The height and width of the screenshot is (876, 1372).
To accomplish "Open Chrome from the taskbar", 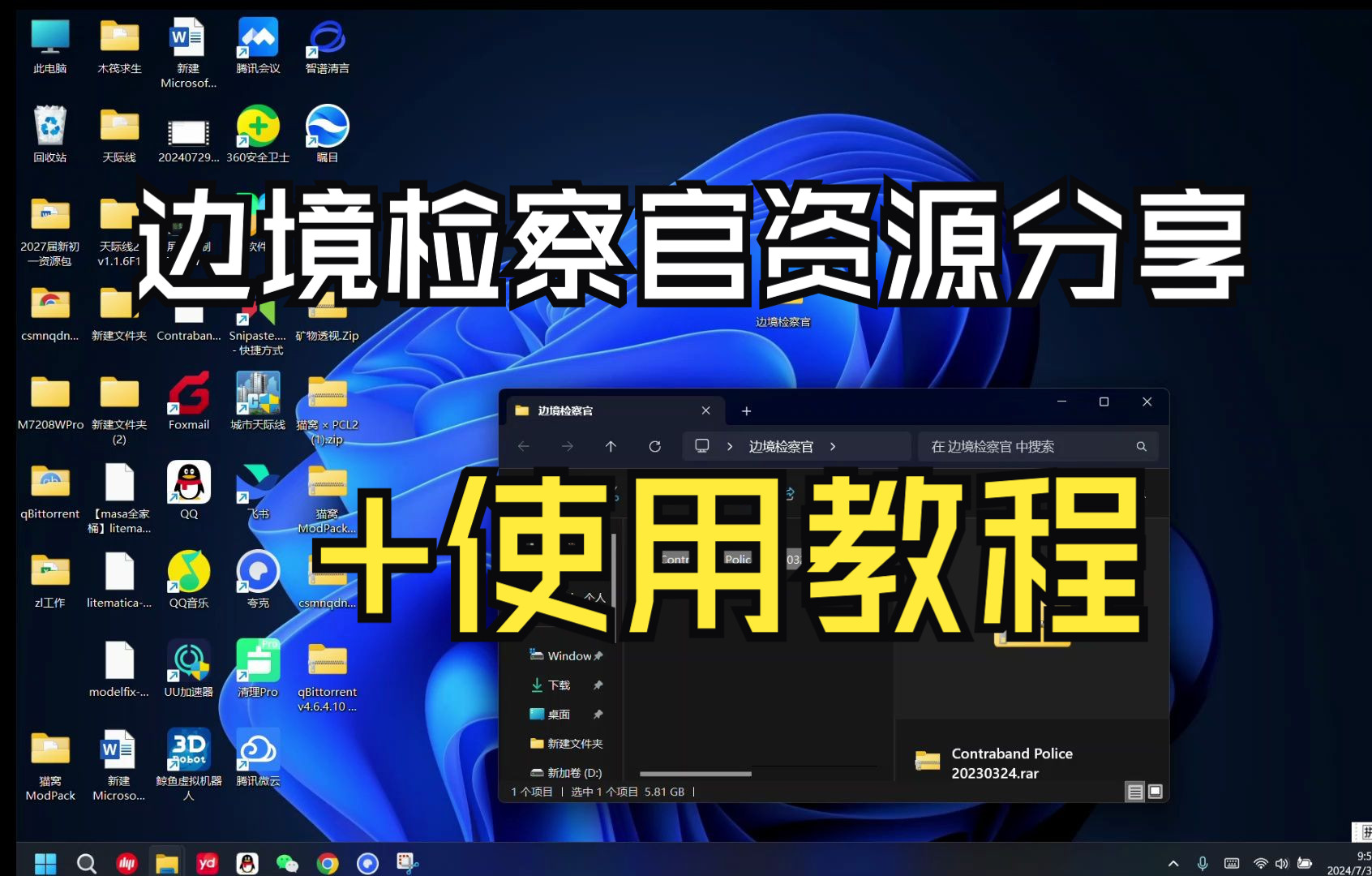I will click(x=328, y=863).
